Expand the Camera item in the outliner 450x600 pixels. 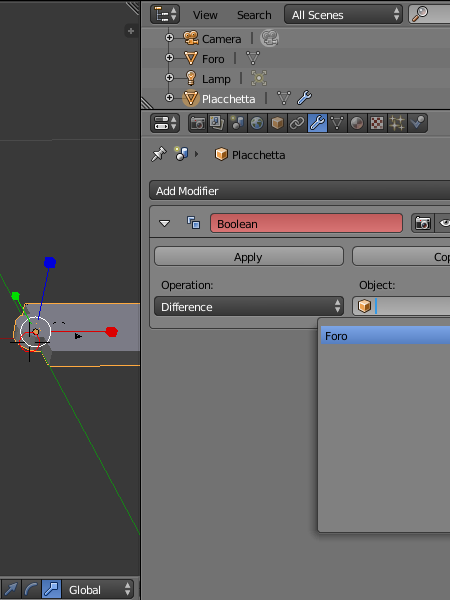(169, 38)
